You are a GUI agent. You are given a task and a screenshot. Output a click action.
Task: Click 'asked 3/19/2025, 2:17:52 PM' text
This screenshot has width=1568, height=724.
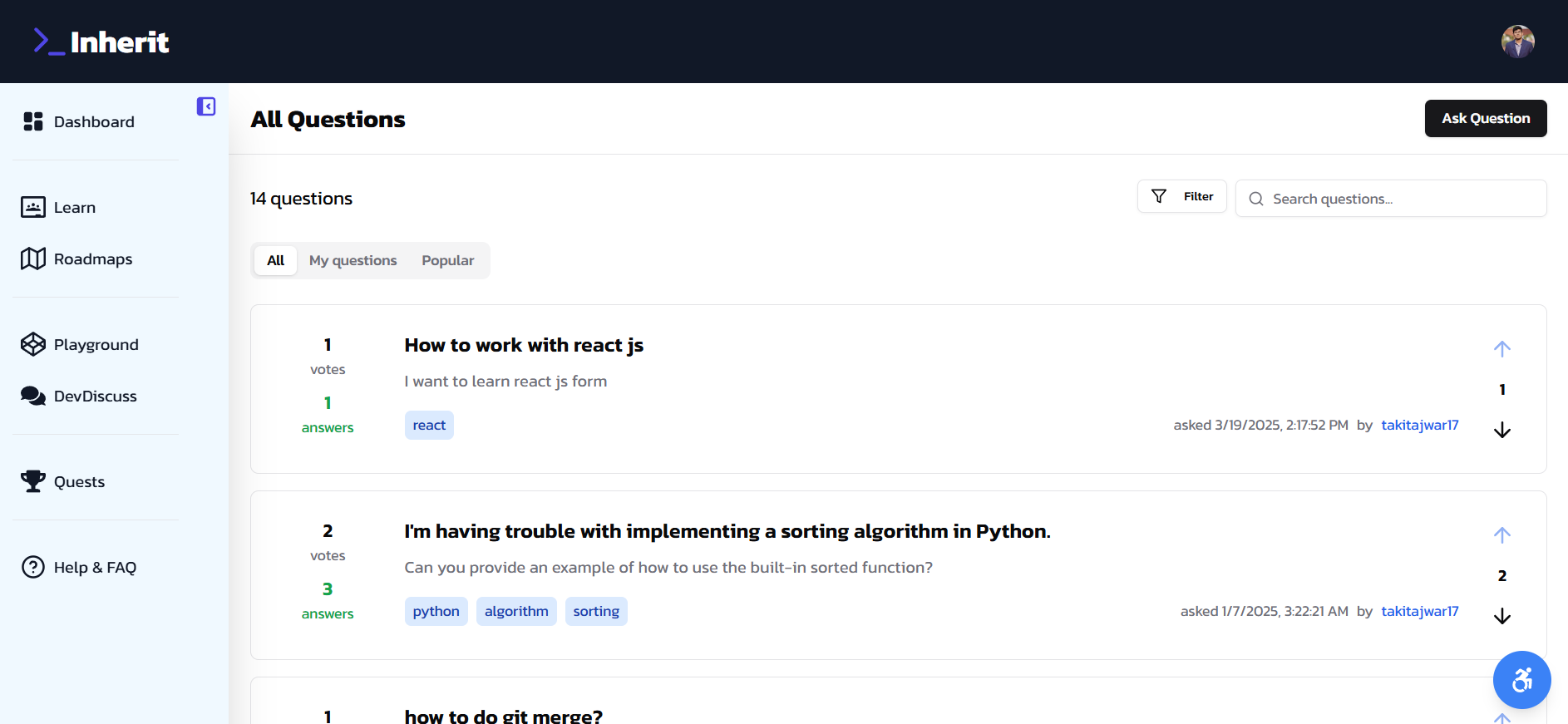(1260, 425)
